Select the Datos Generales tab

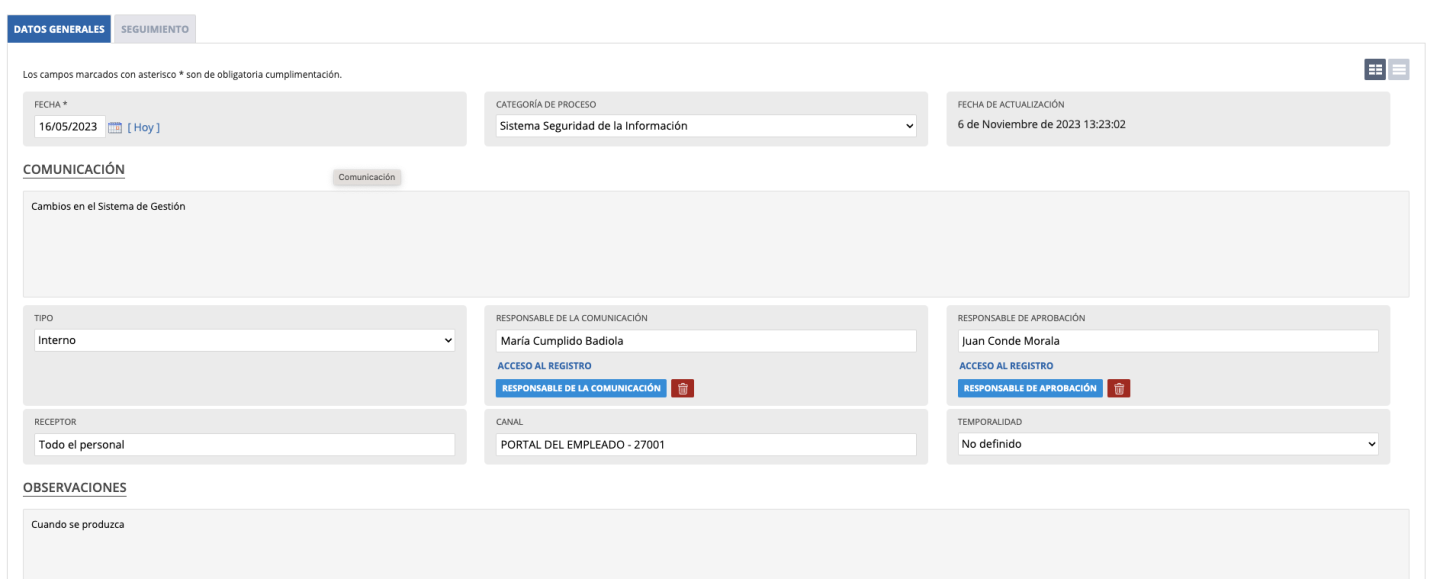click(x=59, y=29)
